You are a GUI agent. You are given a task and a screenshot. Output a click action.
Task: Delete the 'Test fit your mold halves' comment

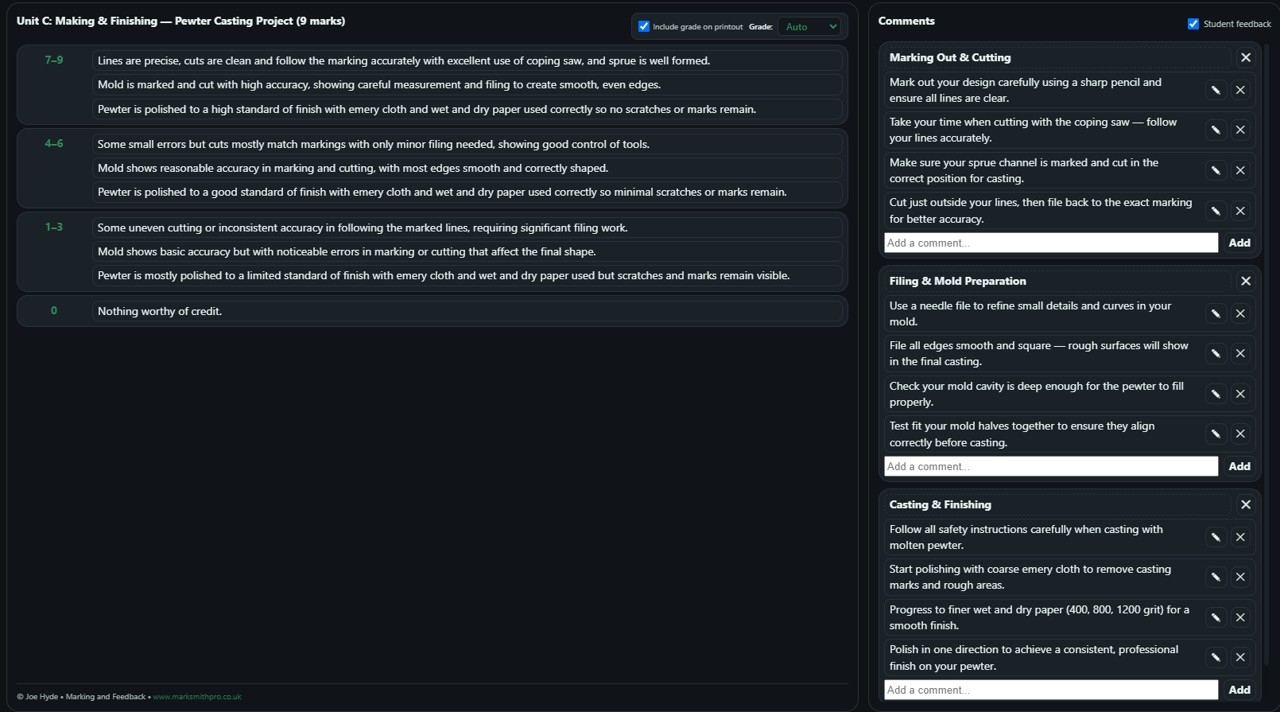tap(1240, 434)
